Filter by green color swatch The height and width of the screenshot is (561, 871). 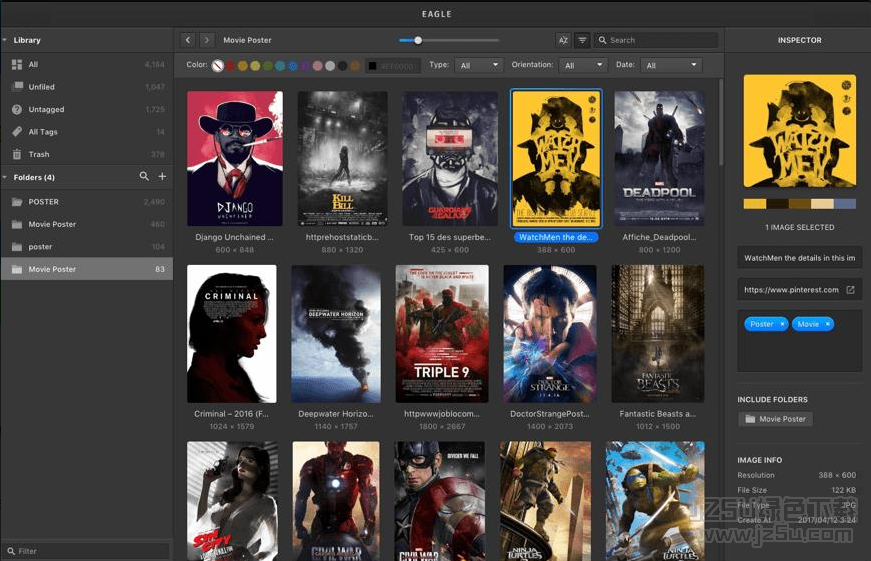pos(268,66)
